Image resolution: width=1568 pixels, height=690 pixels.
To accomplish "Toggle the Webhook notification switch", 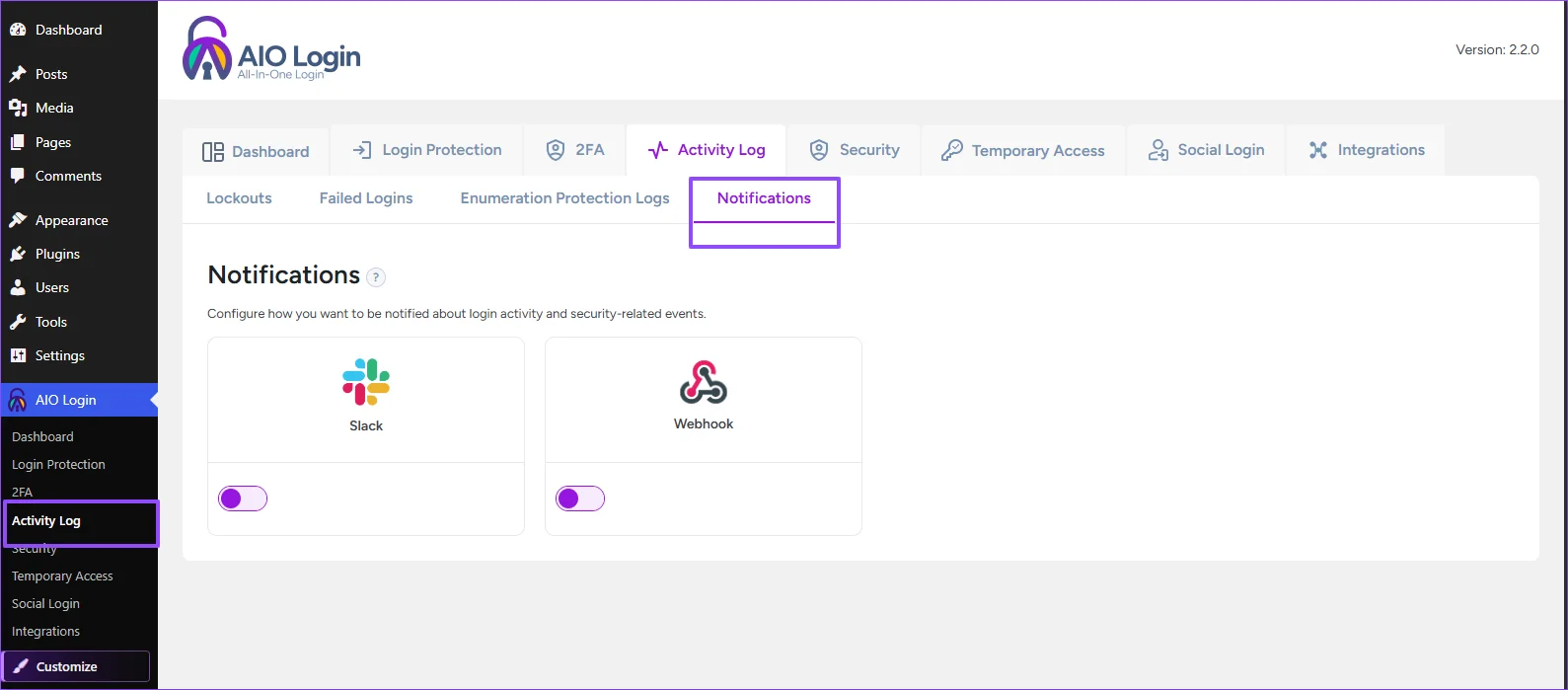I will (x=580, y=498).
